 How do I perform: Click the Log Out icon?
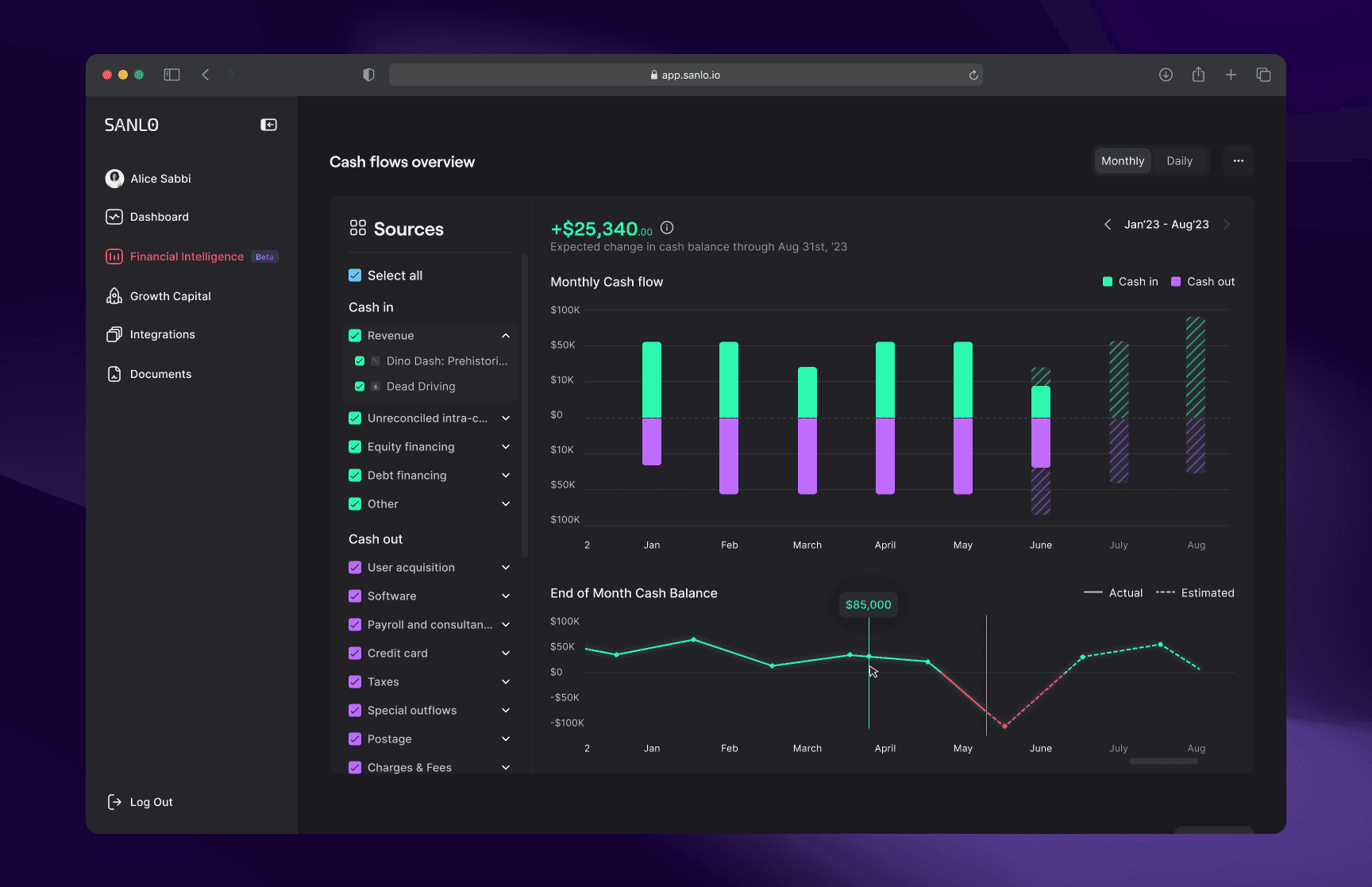114,802
